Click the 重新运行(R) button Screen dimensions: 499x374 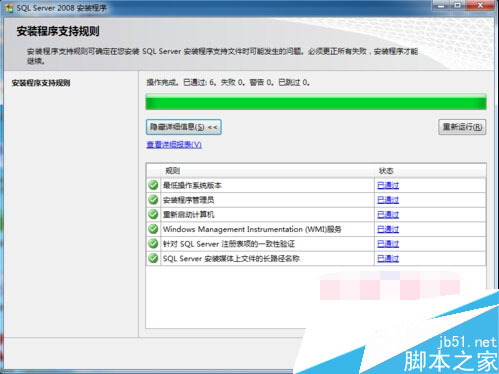click(x=462, y=127)
